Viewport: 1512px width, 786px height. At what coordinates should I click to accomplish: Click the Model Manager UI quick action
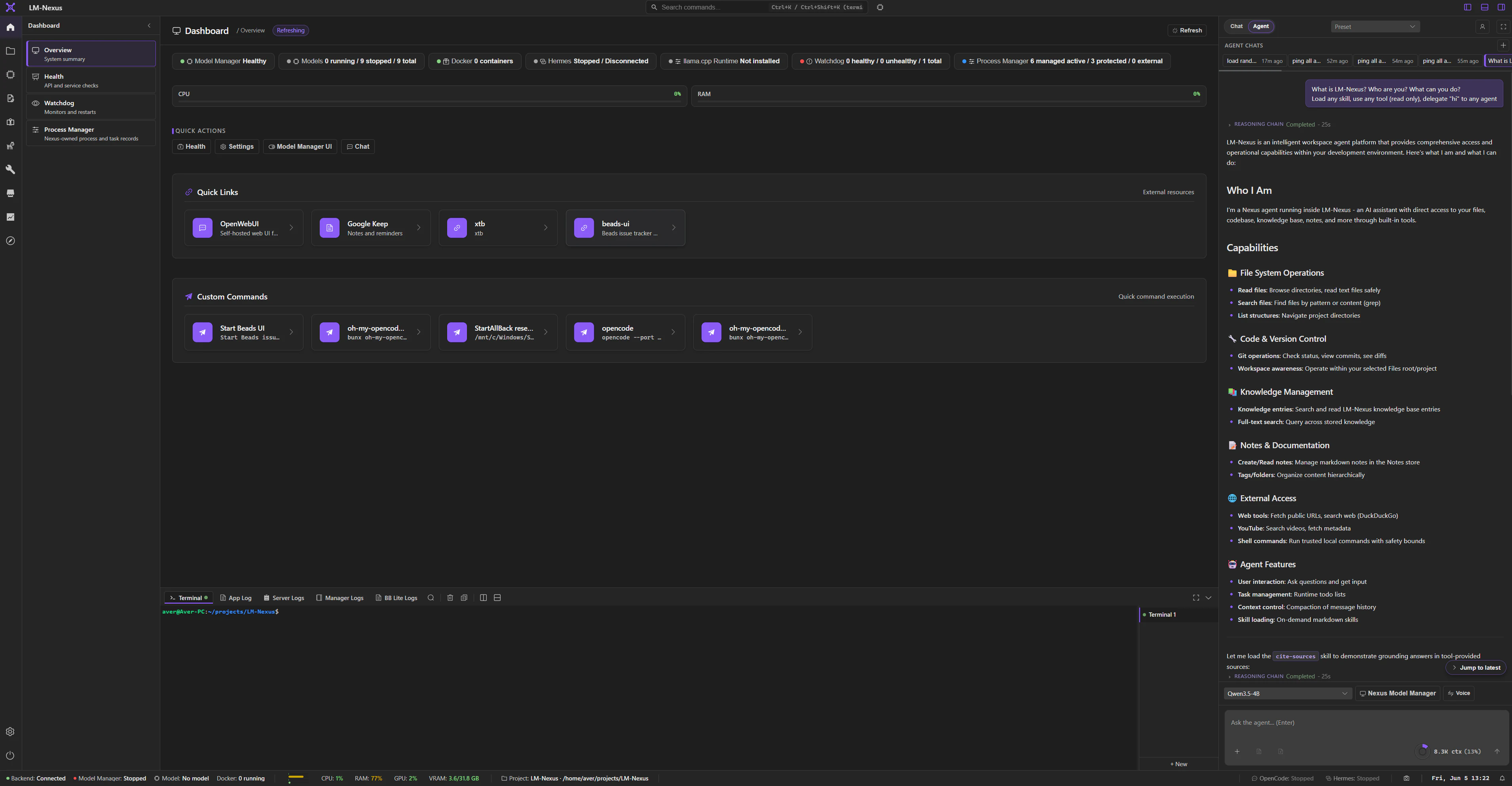click(x=300, y=147)
